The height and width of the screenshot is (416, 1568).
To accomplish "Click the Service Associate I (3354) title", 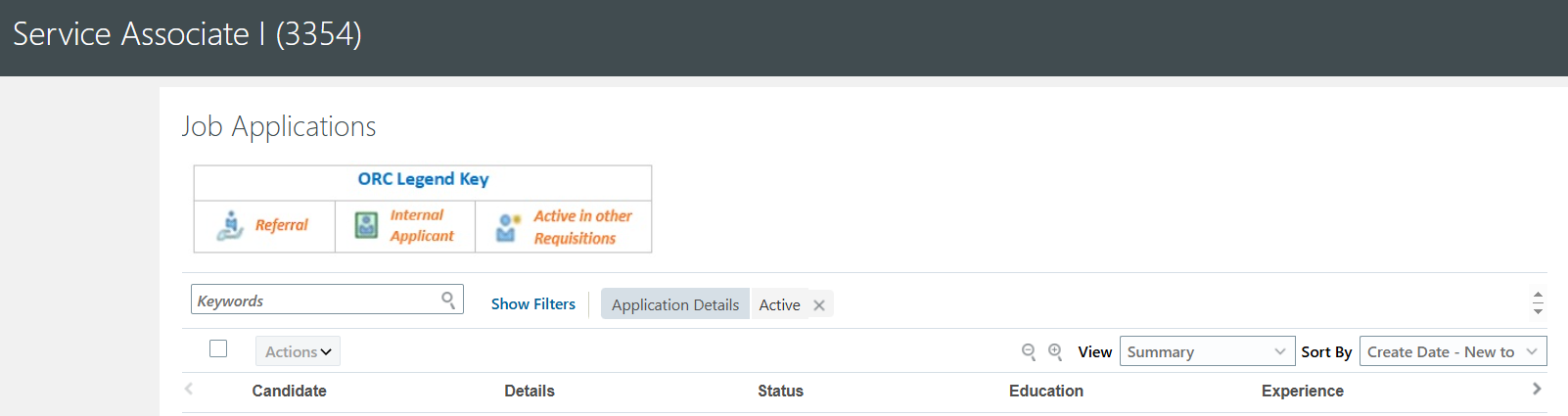I will click(x=187, y=34).
